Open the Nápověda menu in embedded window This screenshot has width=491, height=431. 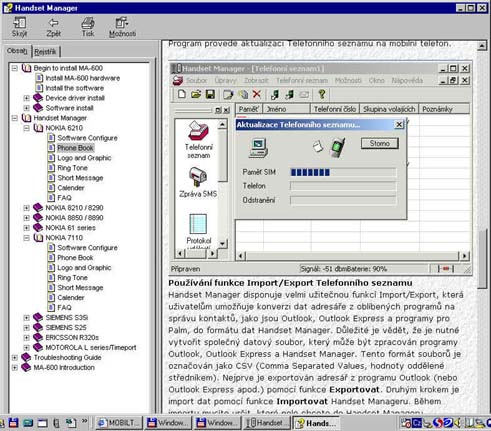click(x=407, y=80)
